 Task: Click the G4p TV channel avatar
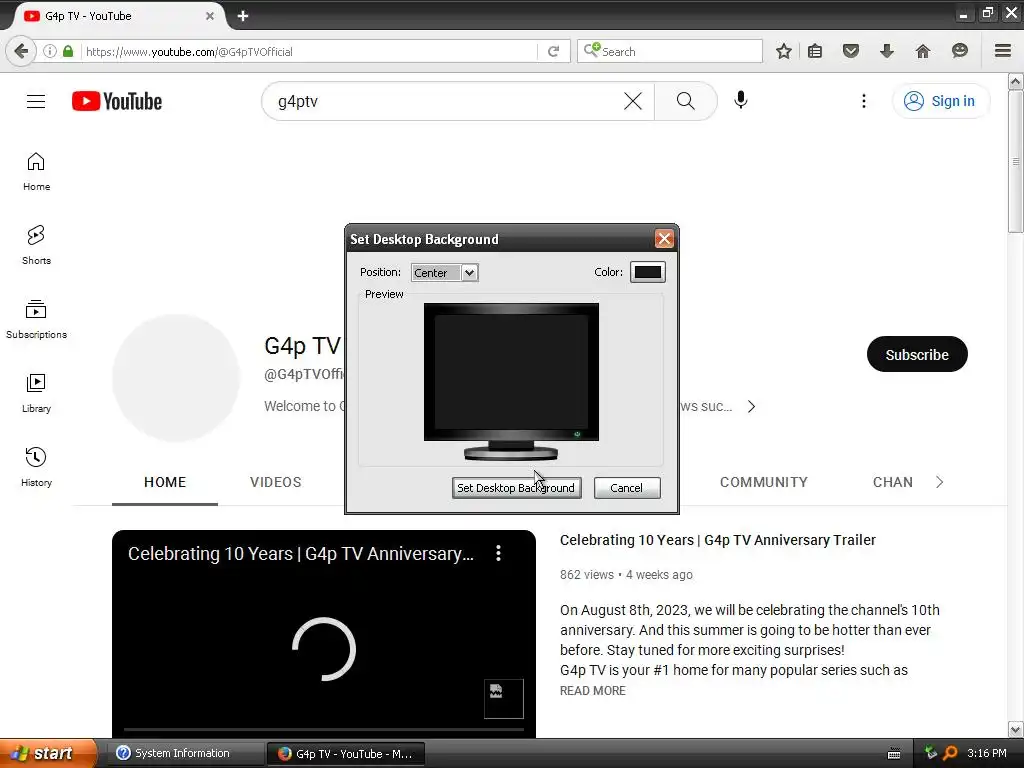(176, 377)
